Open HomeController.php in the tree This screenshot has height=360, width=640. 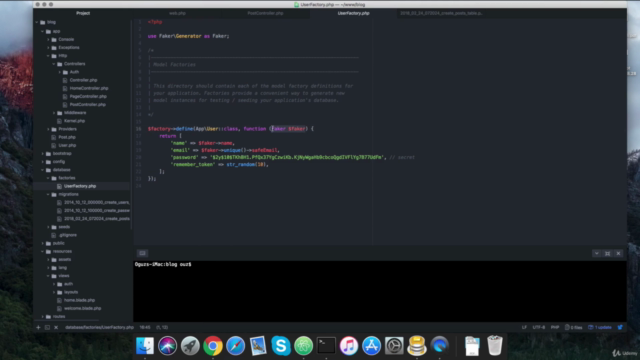pos(89,88)
